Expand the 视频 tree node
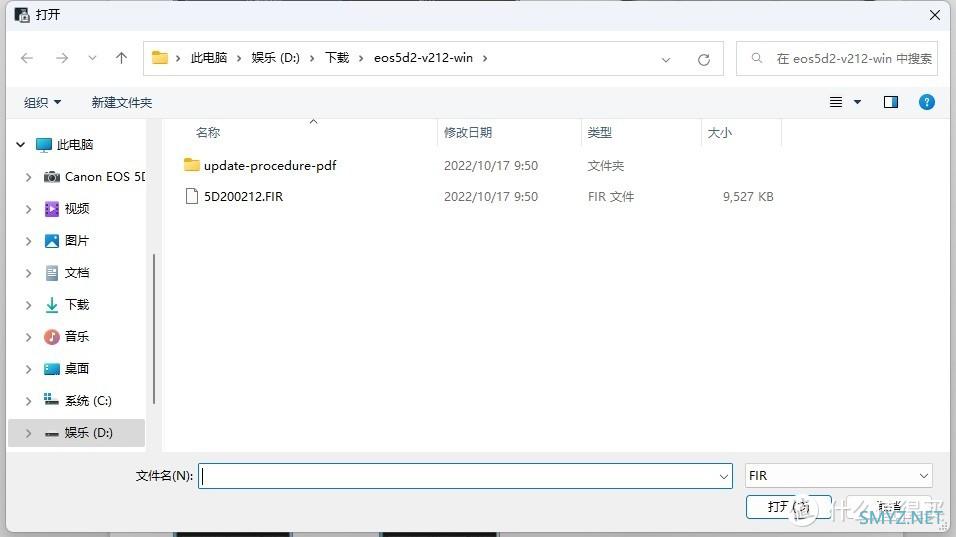Image resolution: width=956 pixels, height=537 pixels. tap(28, 208)
